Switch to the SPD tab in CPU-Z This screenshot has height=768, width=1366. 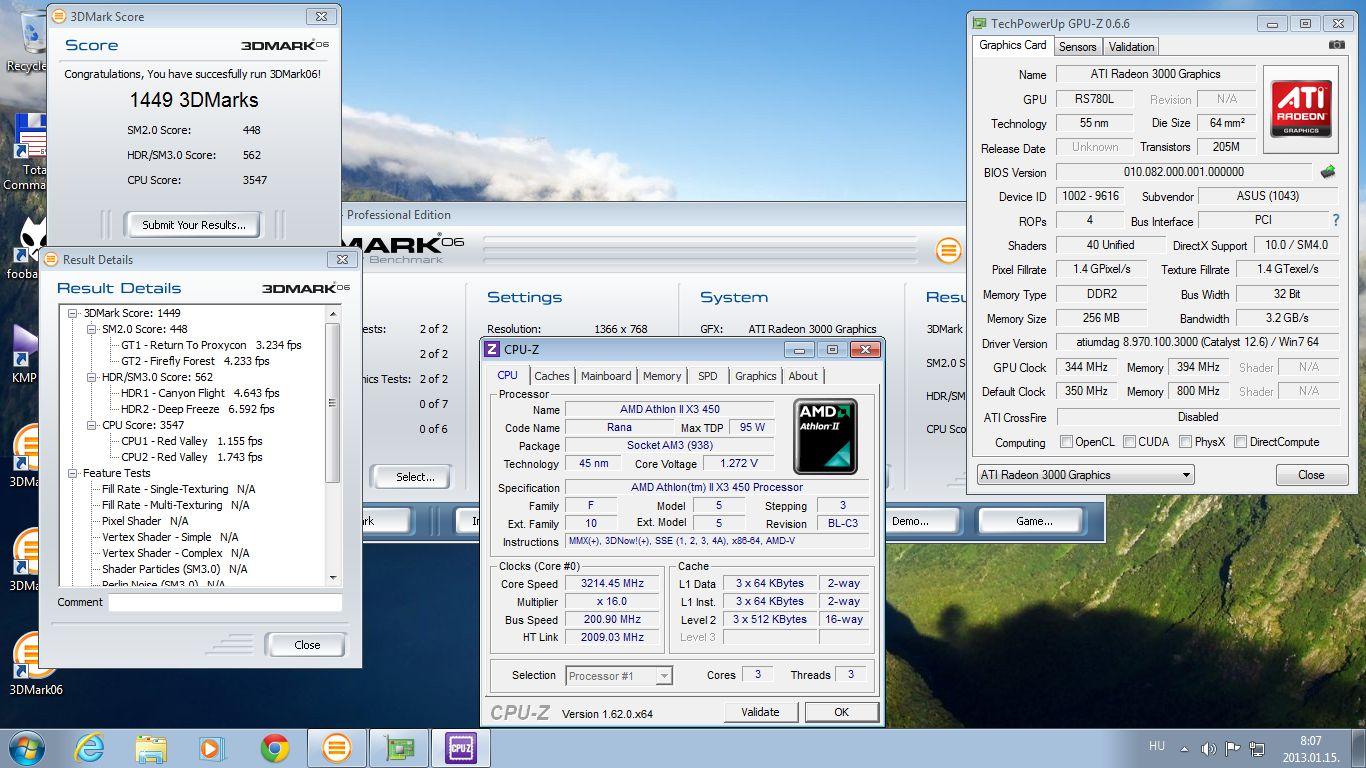click(x=708, y=376)
